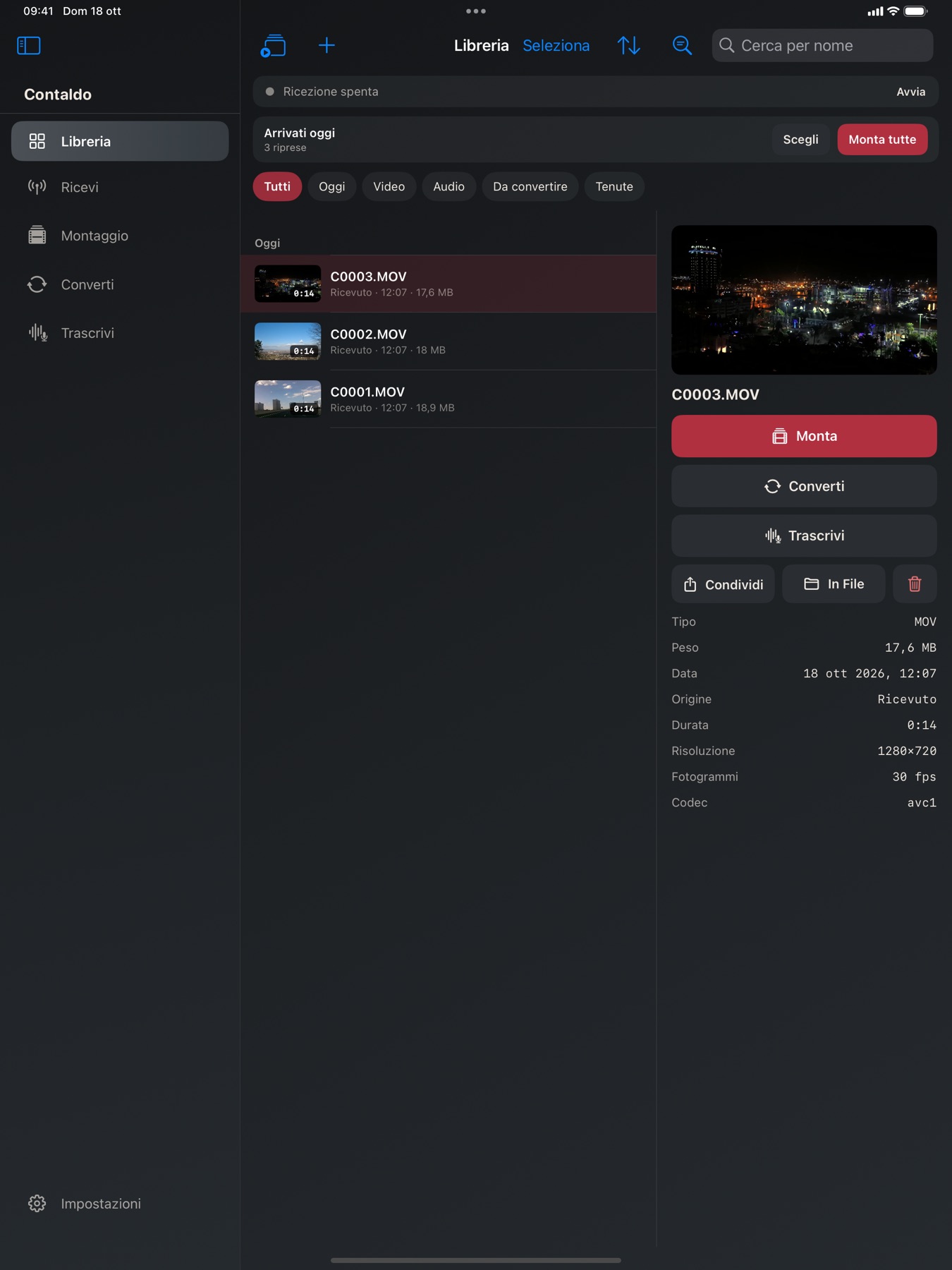Select C0003.MOV row in the list
952x1270 pixels.
(x=448, y=284)
